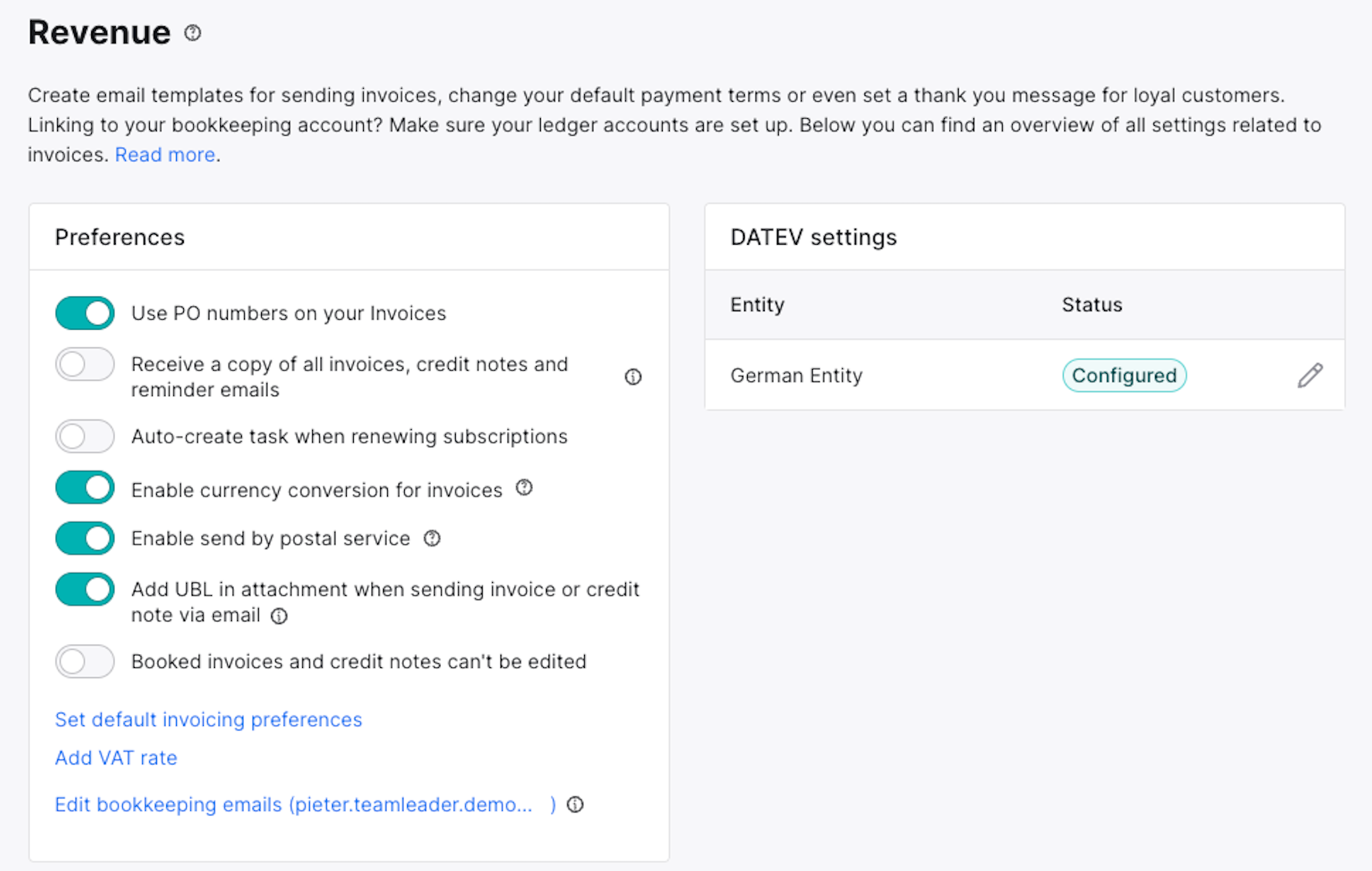Switch off send by postal service

point(85,538)
